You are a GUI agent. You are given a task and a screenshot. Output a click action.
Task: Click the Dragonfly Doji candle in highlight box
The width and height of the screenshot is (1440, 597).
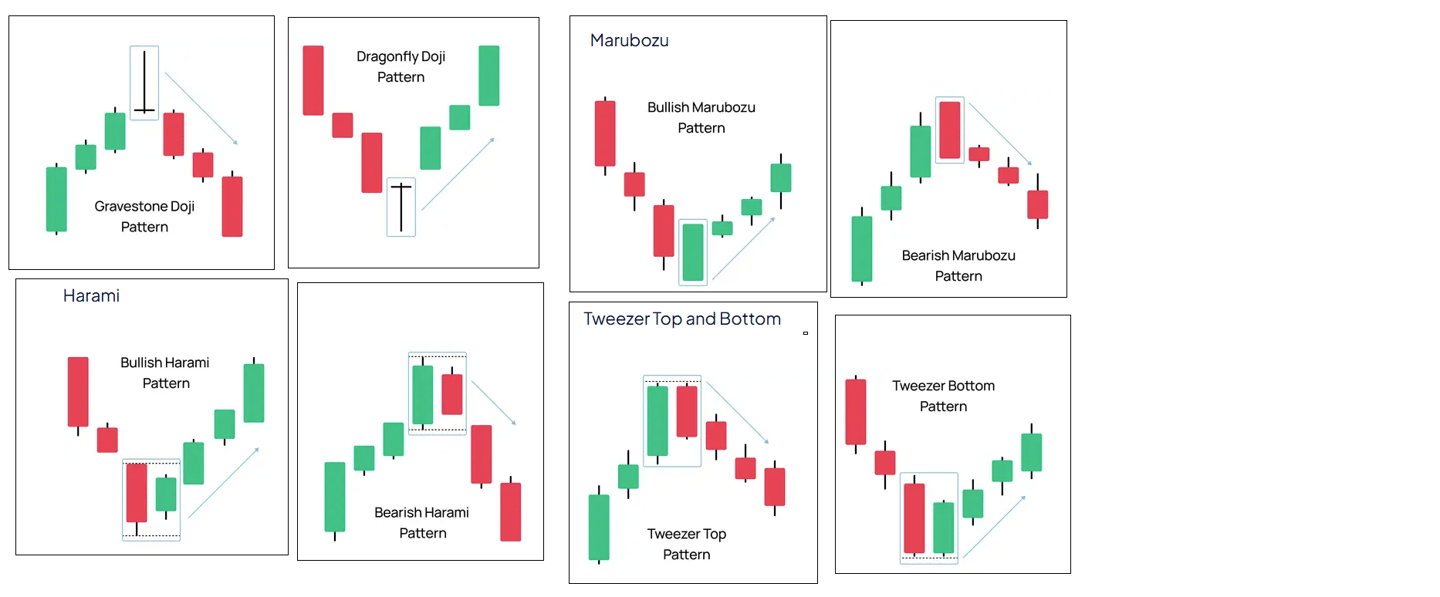point(401,207)
